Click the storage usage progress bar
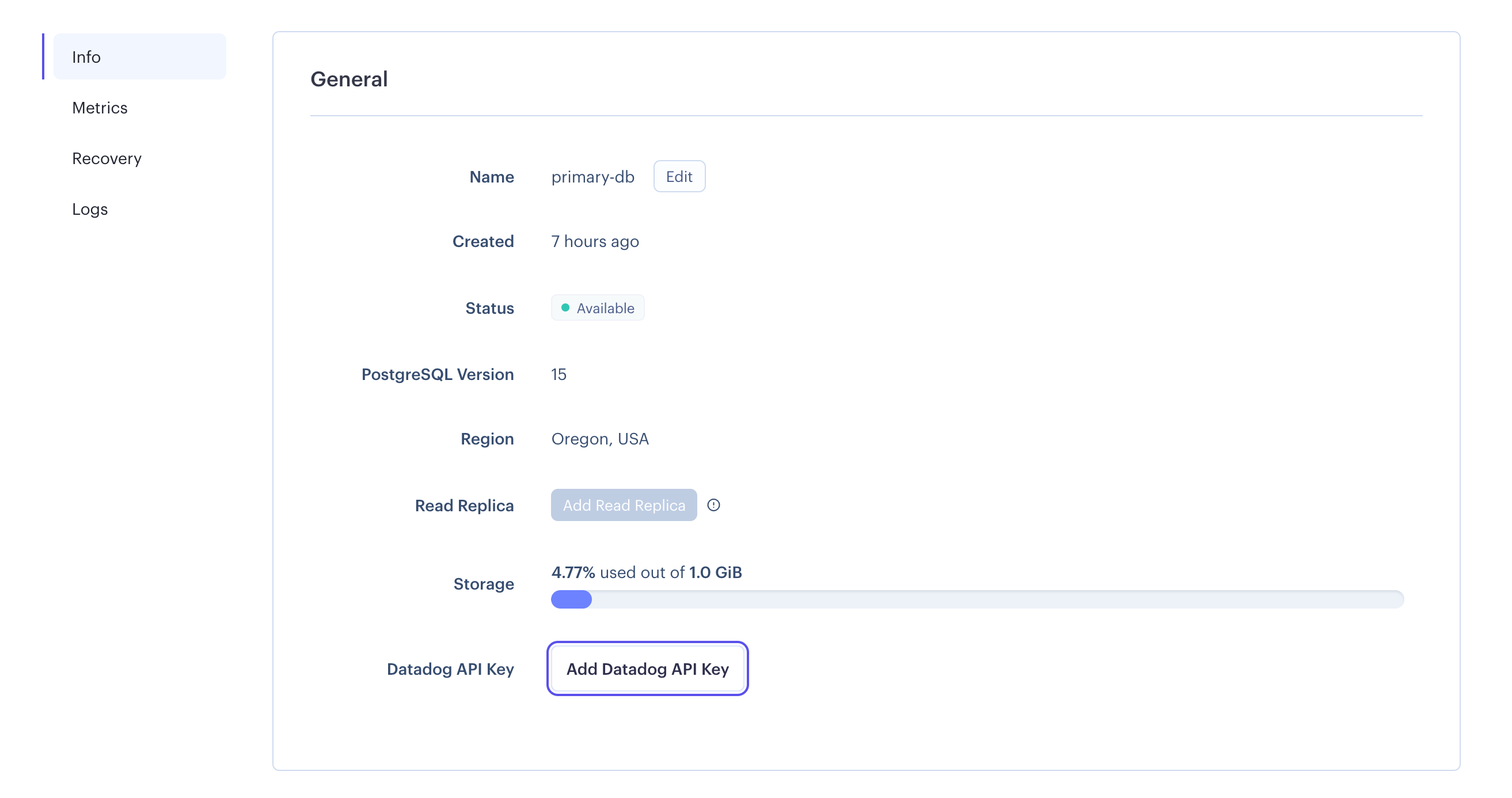This screenshot has height=798, width=1512. pos(977,599)
